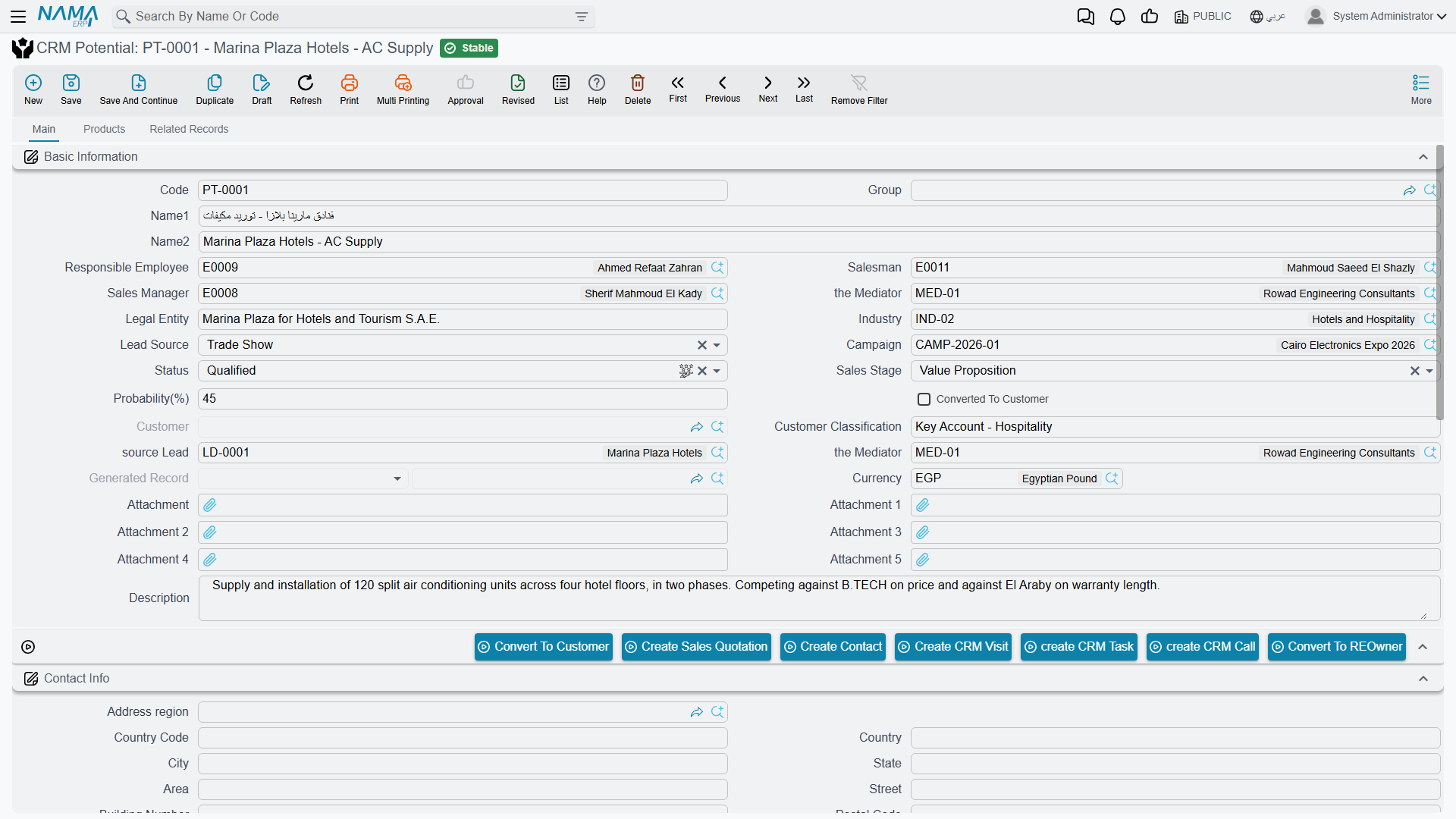This screenshot has height=819, width=1456.
Task: Collapse the action buttons bar
Action: point(1423,647)
